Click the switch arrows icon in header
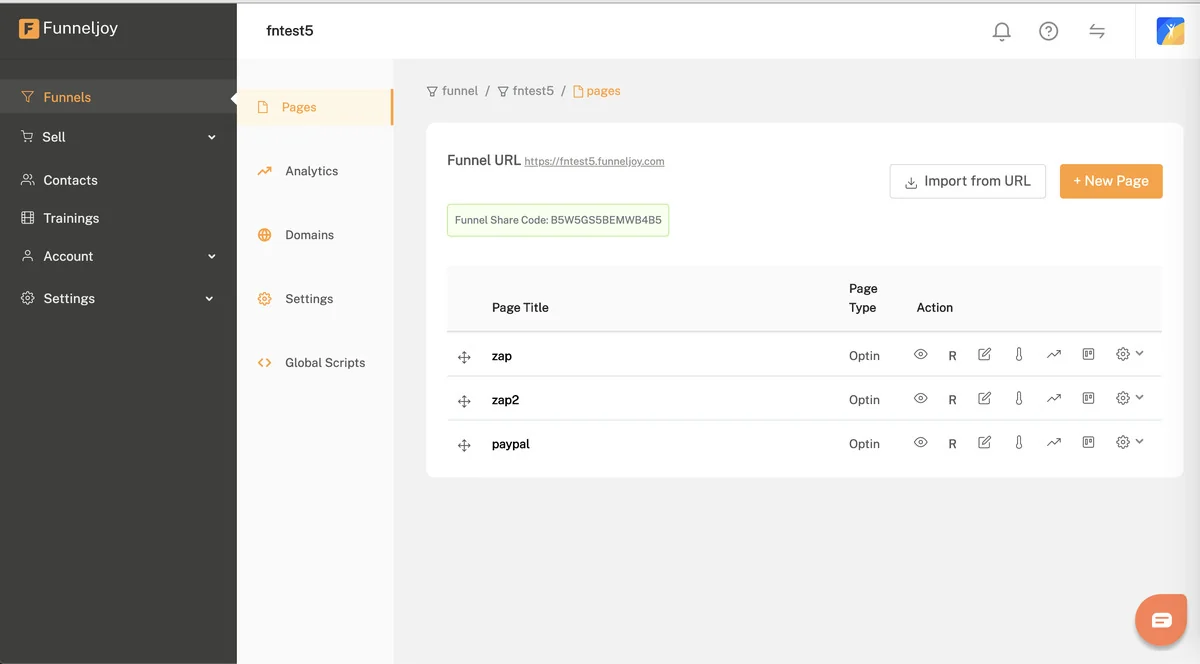 (x=1097, y=31)
